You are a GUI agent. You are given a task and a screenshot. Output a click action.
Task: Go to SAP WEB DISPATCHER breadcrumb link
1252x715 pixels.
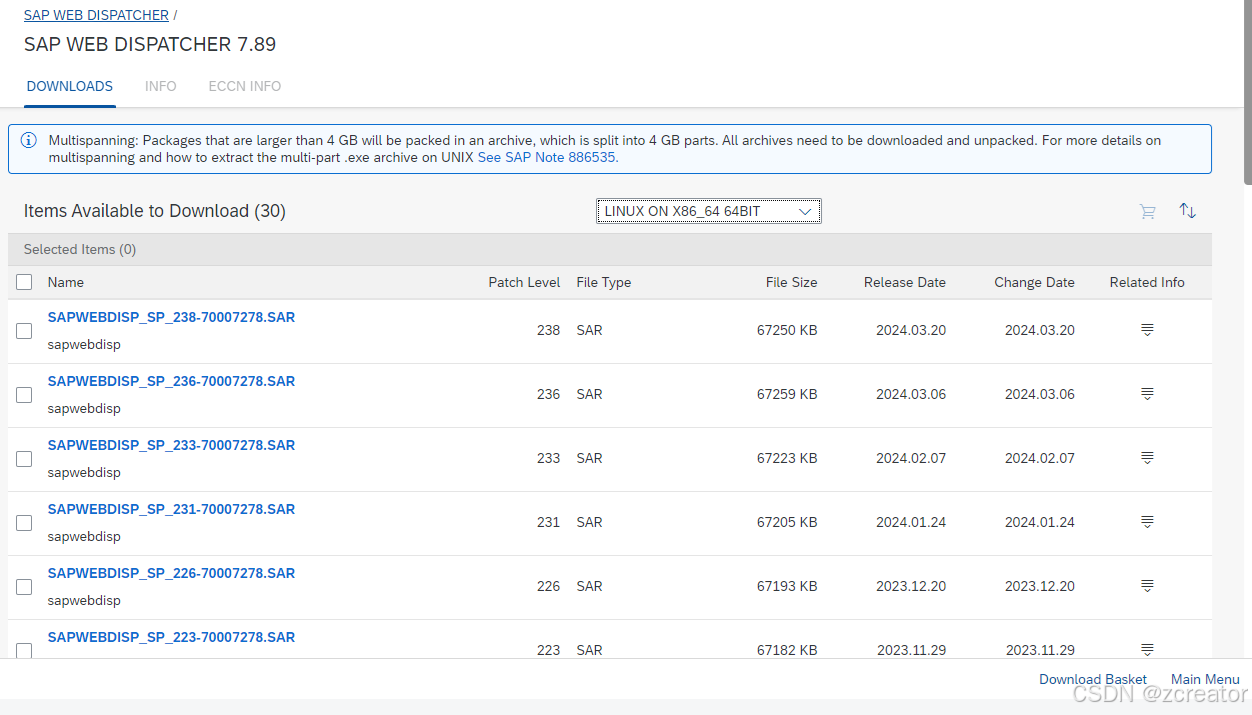(96, 15)
